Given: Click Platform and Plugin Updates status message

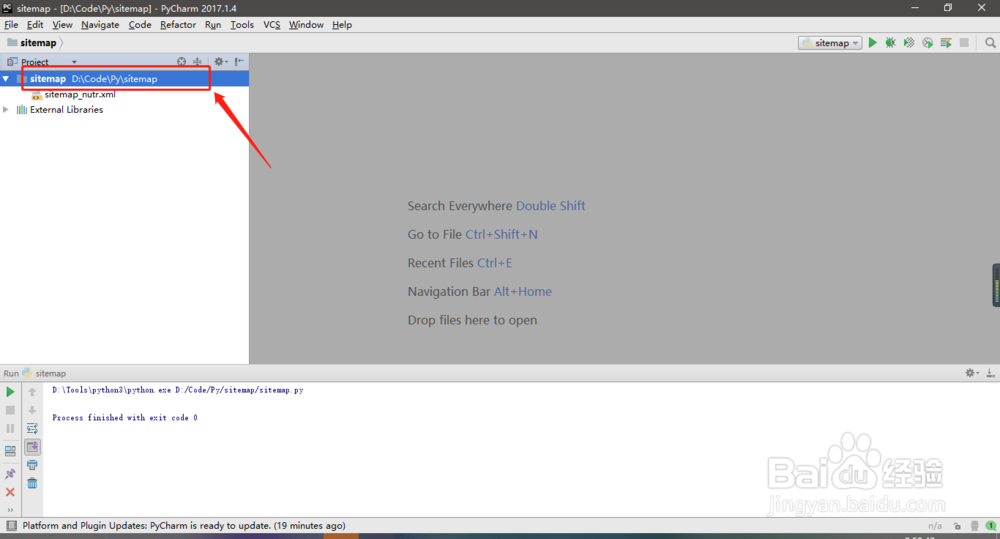Looking at the screenshot, I should [x=184, y=526].
